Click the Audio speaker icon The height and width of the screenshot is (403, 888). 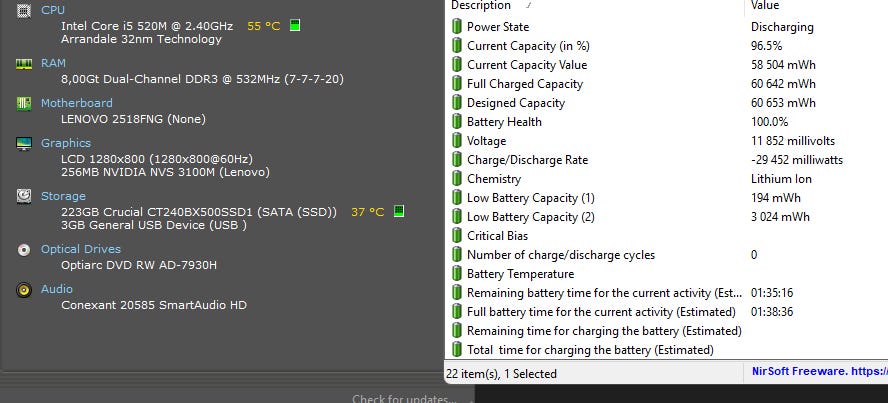click(x=24, y=290)
